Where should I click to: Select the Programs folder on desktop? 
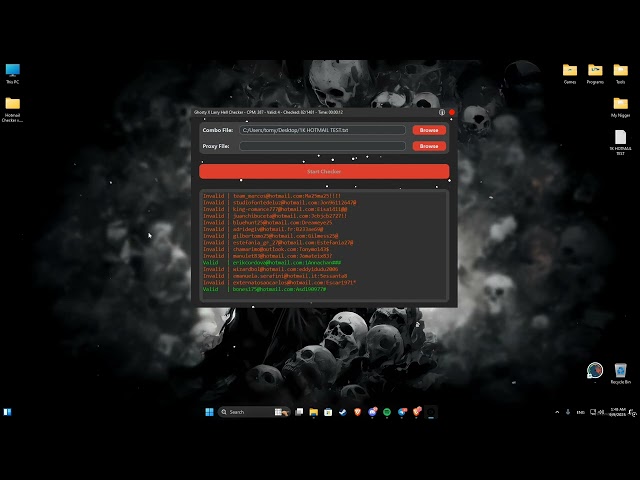click(595, 74)
